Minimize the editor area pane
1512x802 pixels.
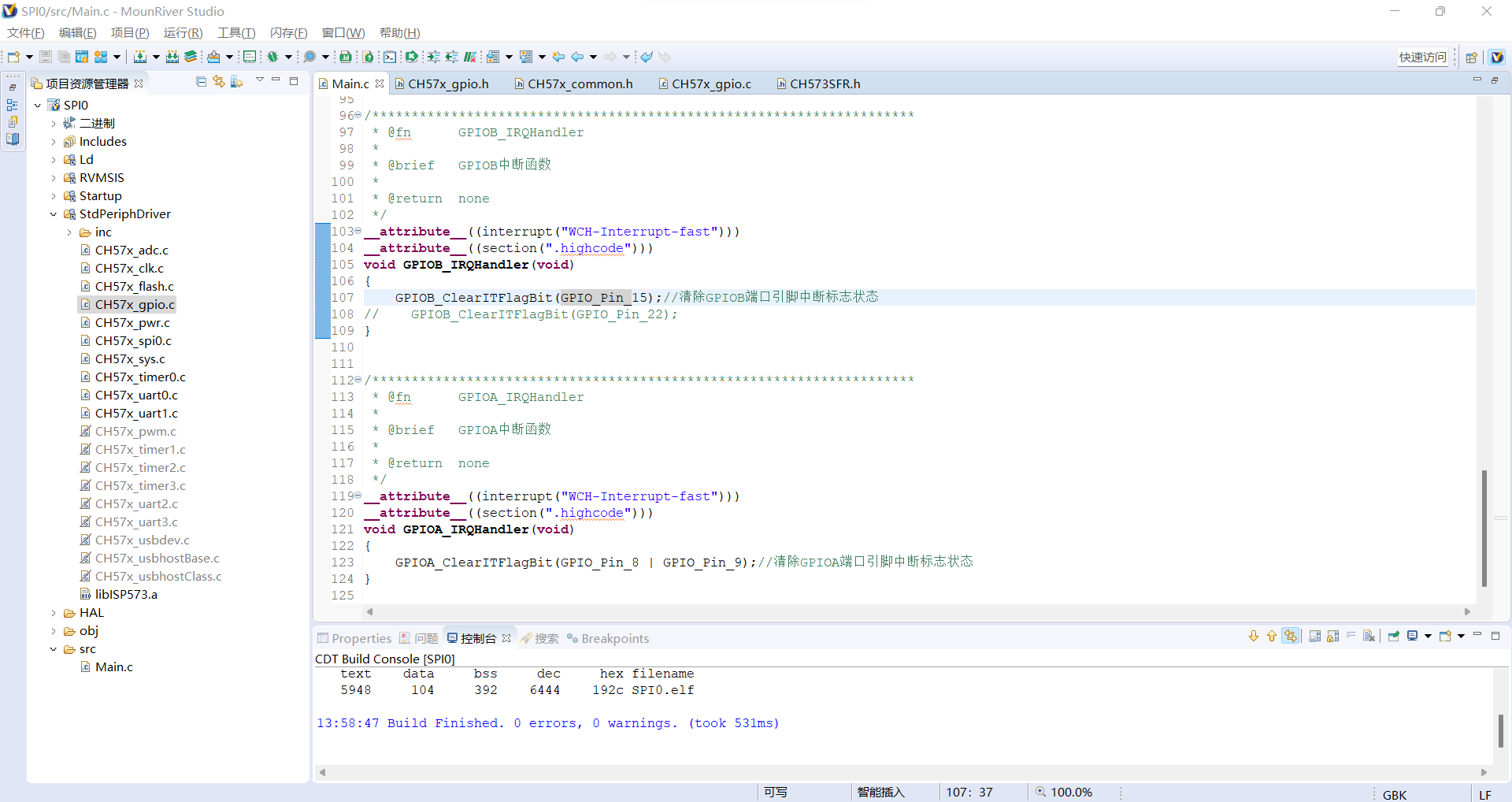[x=1477, y=80]
